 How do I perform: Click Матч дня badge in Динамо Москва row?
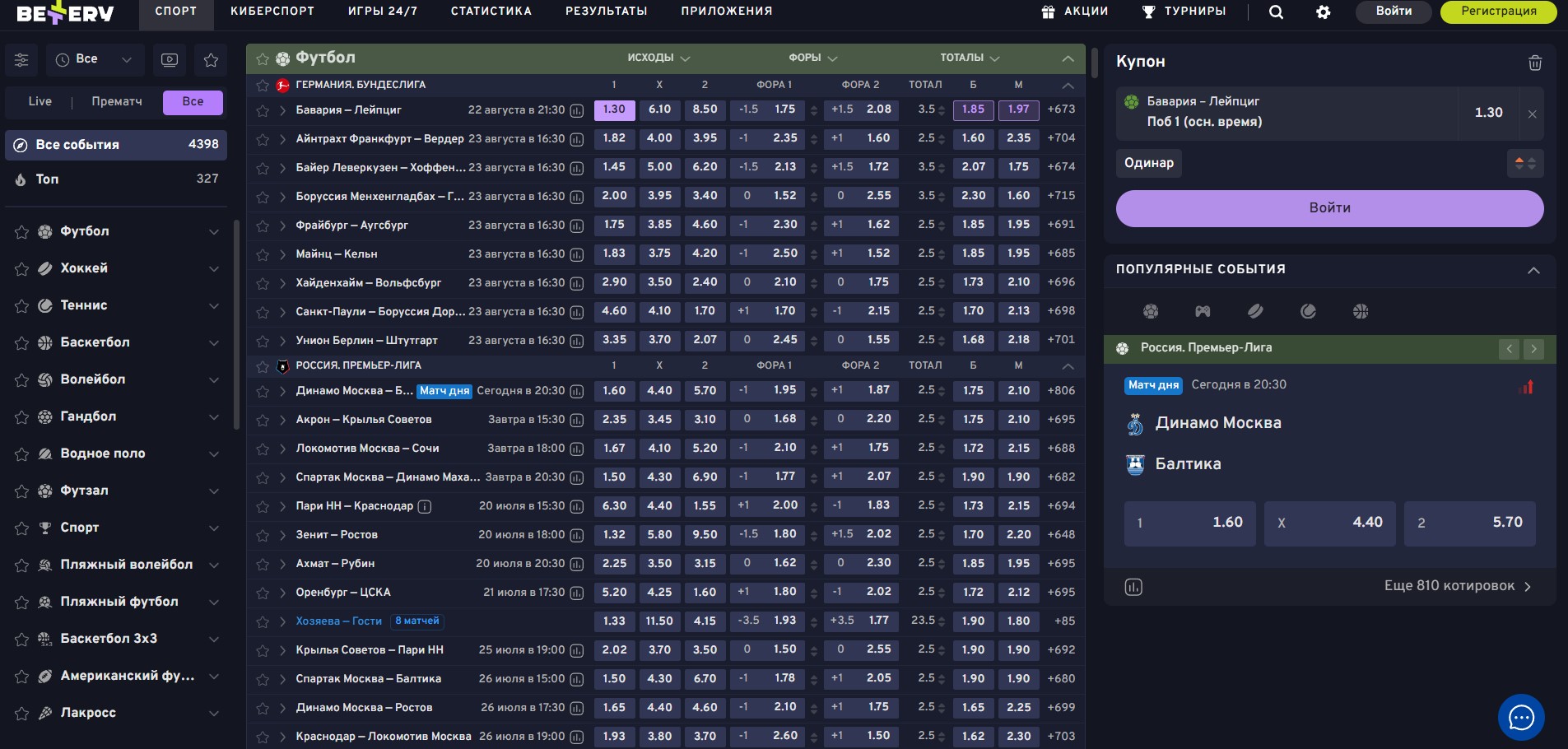pyautogui.click(x=444, y=391)
